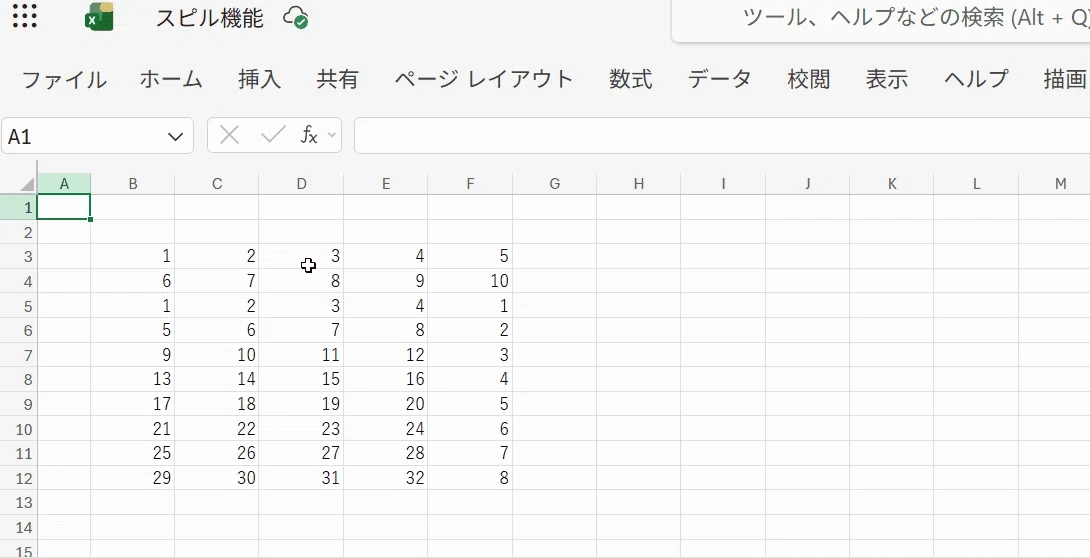Click cell B8 containing 13
Screen dimensions: 1090x558
[133, 379]
